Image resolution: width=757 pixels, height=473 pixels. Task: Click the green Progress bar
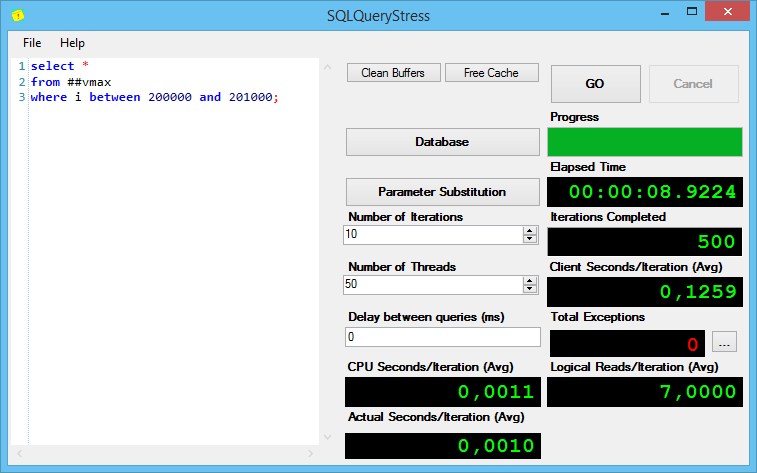pos(645,142)
